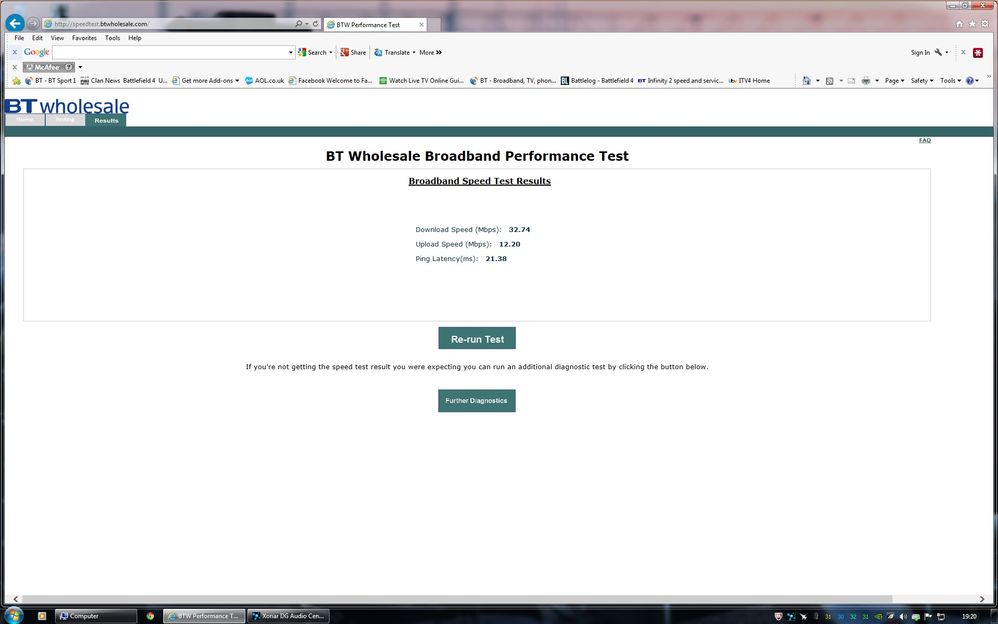Image resolution: width=998 pixels, height=624 pixels.
Task: Click the browser Back arrow button
Action: tap(15, 24)
